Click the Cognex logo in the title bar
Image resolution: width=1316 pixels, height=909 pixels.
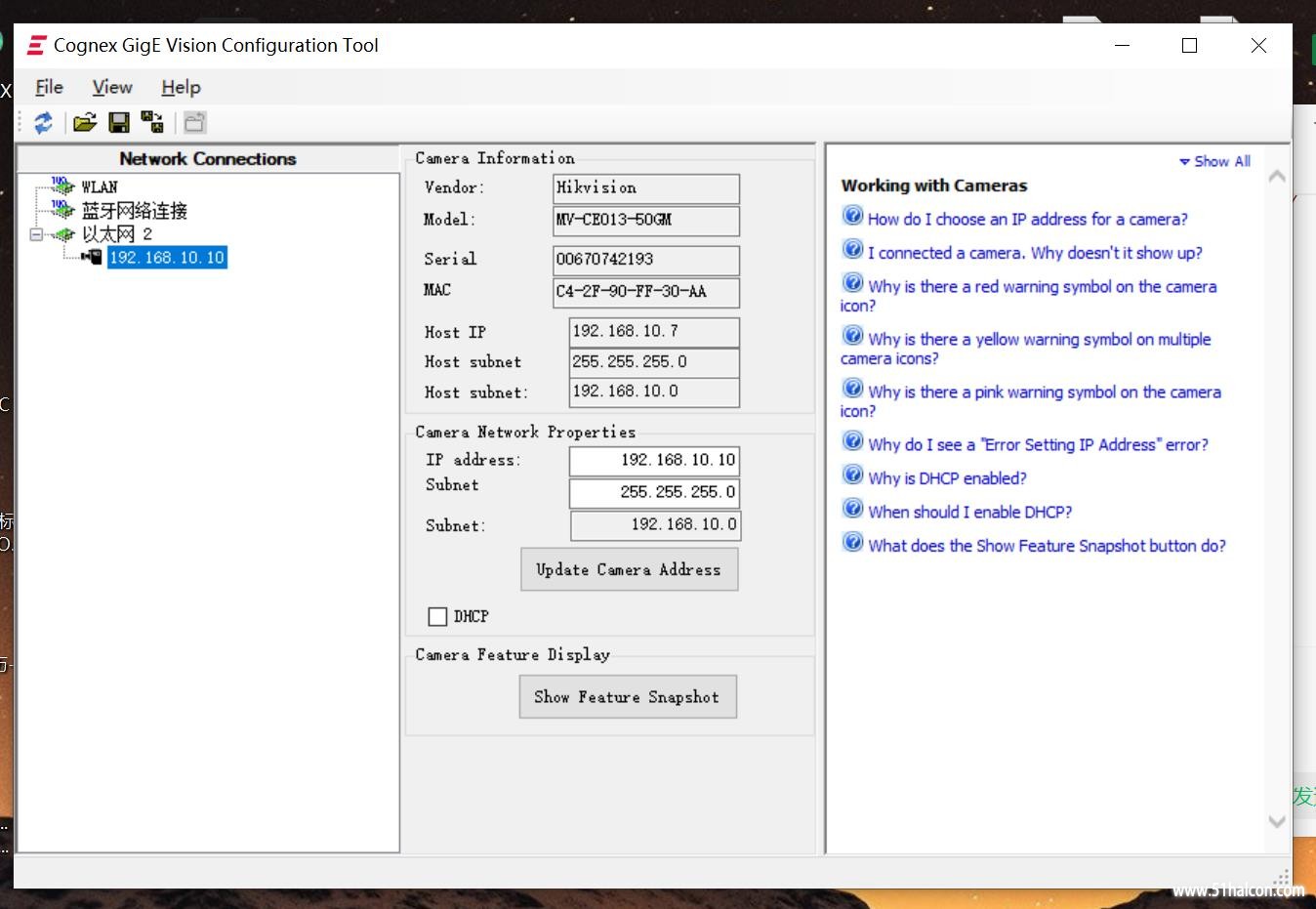37,45
